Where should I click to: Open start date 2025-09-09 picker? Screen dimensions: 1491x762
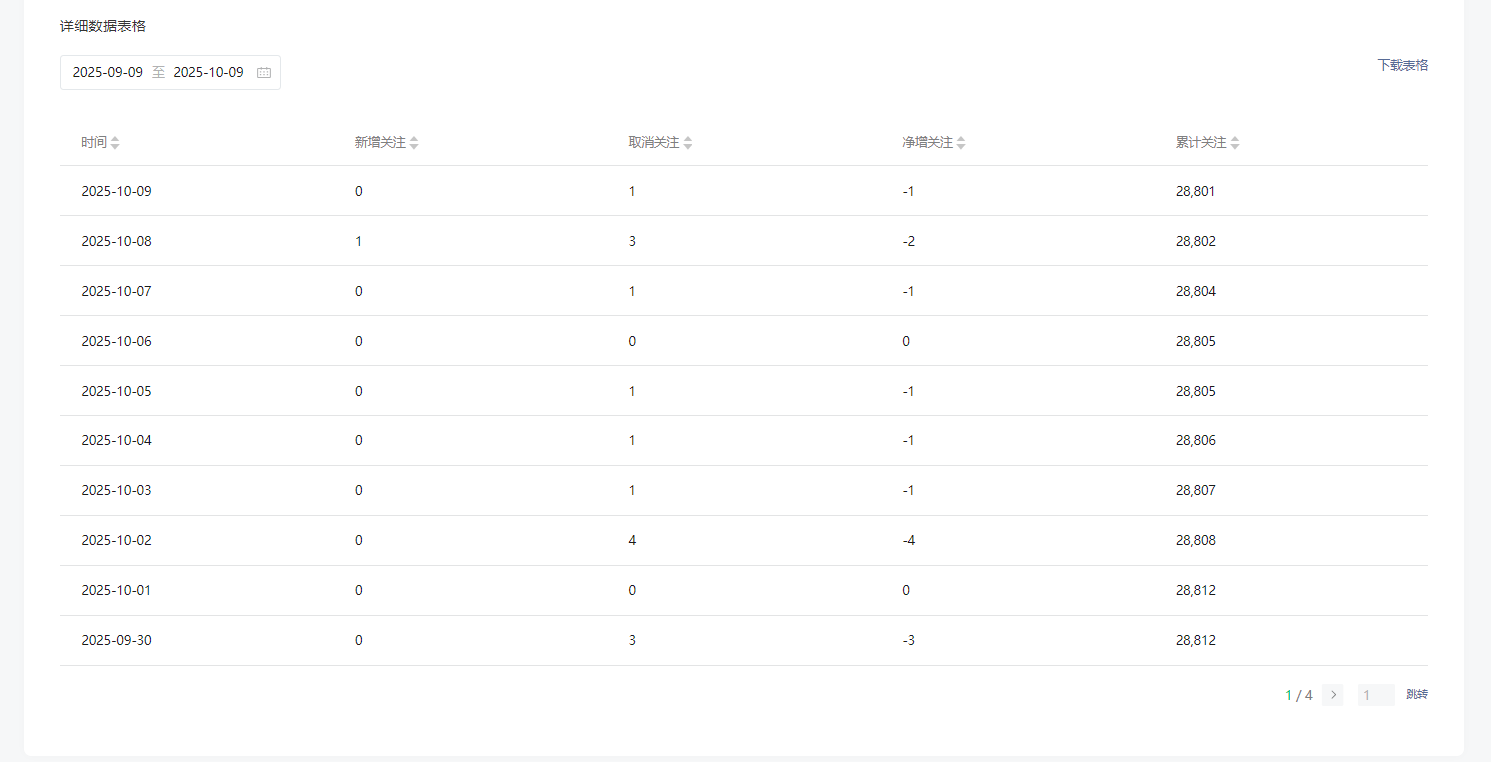108,73
